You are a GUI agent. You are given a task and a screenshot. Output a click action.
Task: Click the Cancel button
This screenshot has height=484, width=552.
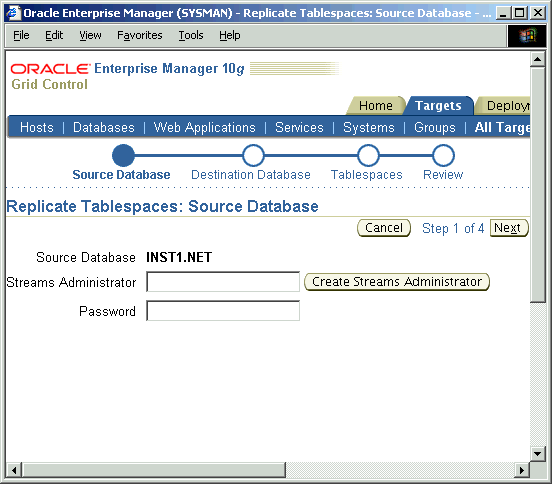tap(384, 228)
